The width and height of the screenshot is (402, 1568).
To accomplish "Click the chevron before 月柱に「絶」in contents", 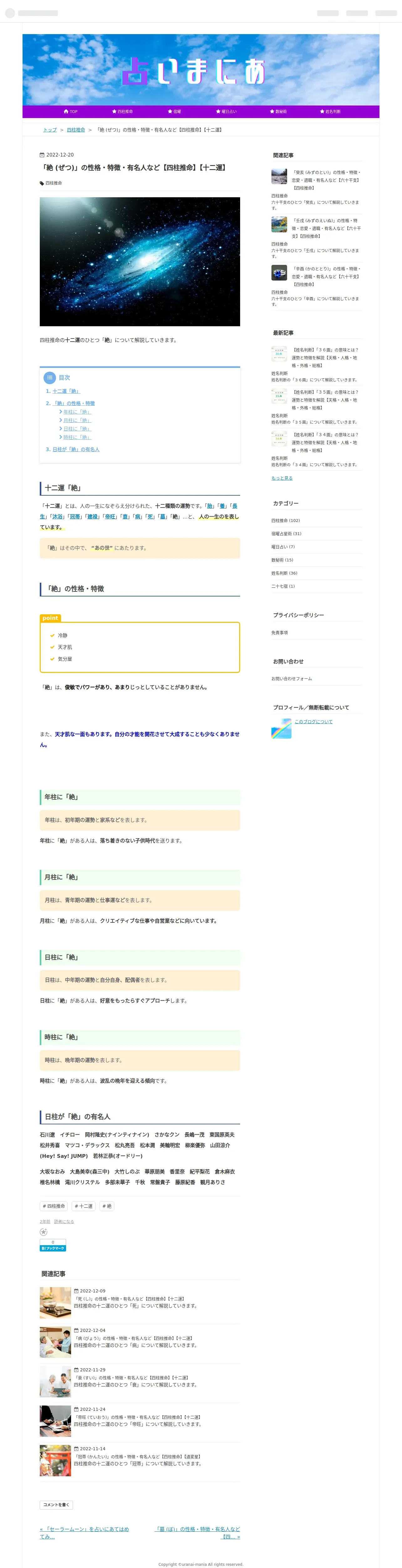I will [60, 420].
